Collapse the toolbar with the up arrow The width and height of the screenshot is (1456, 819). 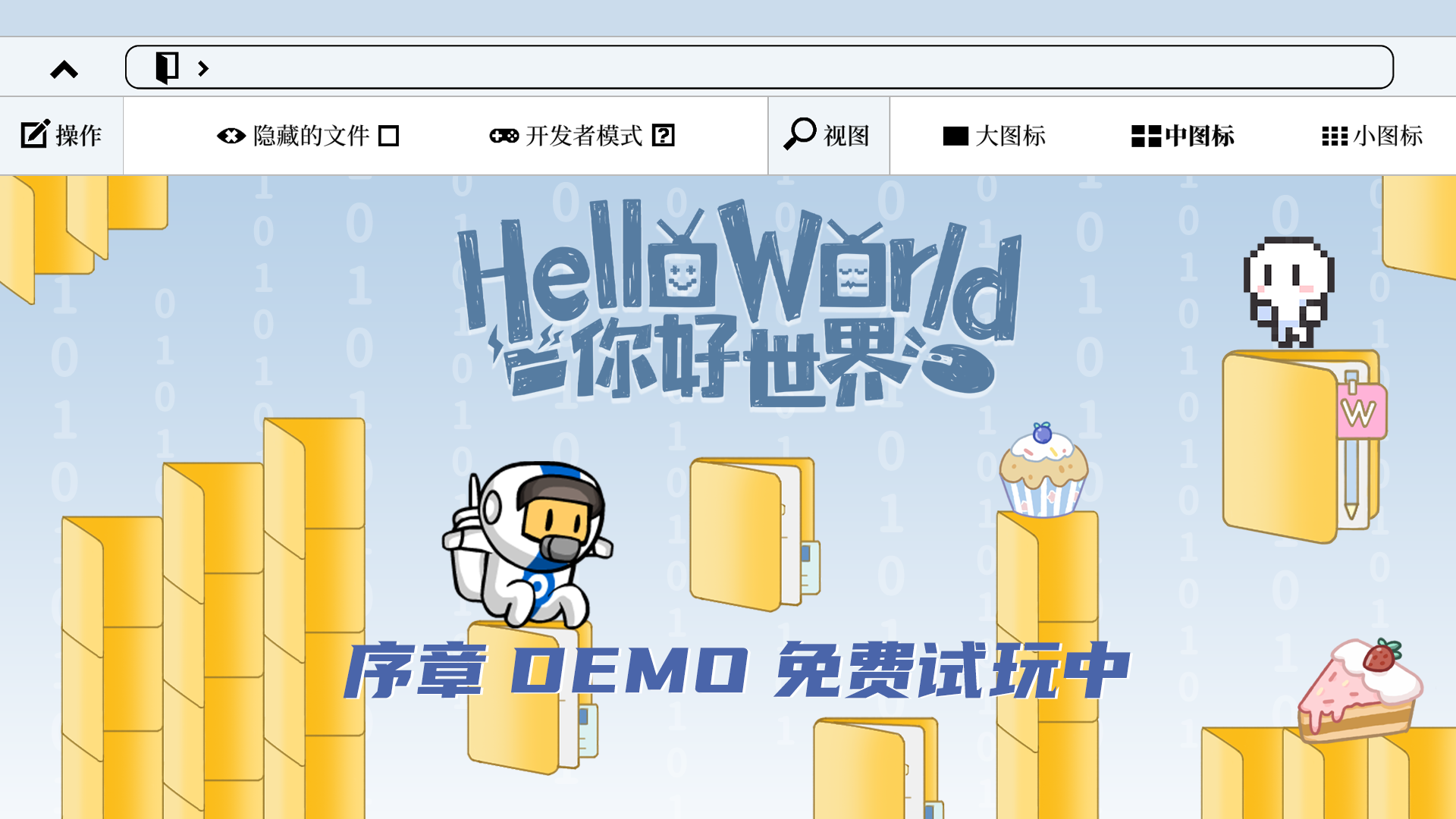click(x=64, y=69)
